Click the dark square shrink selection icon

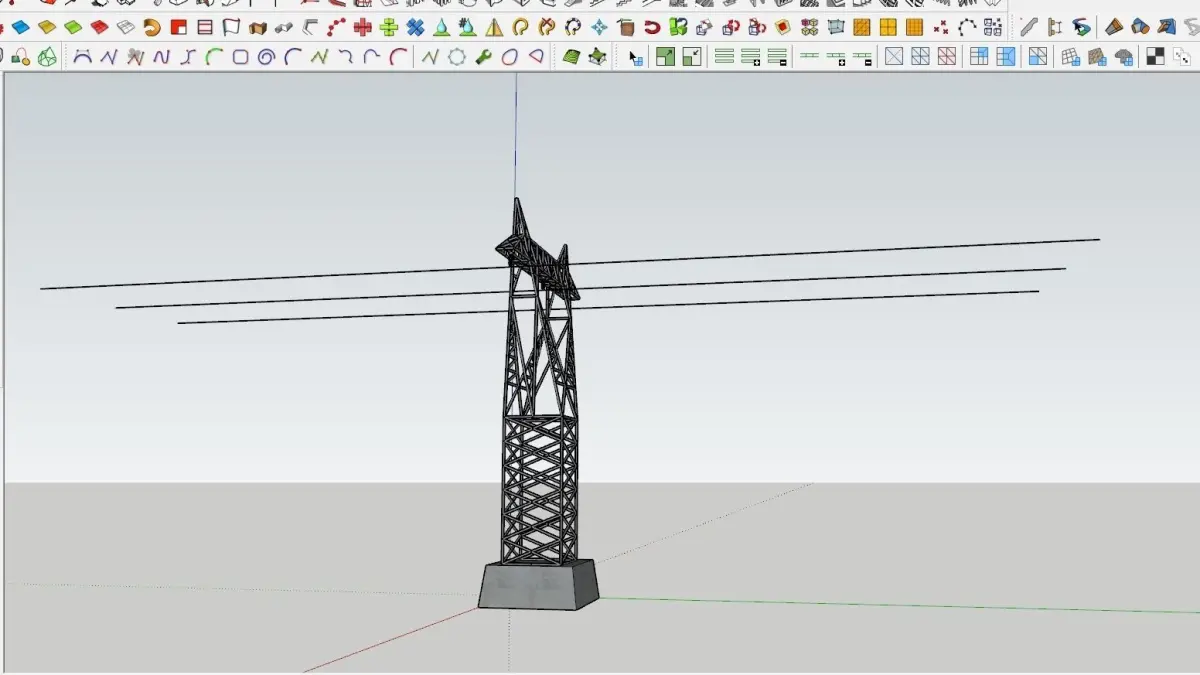691,57
